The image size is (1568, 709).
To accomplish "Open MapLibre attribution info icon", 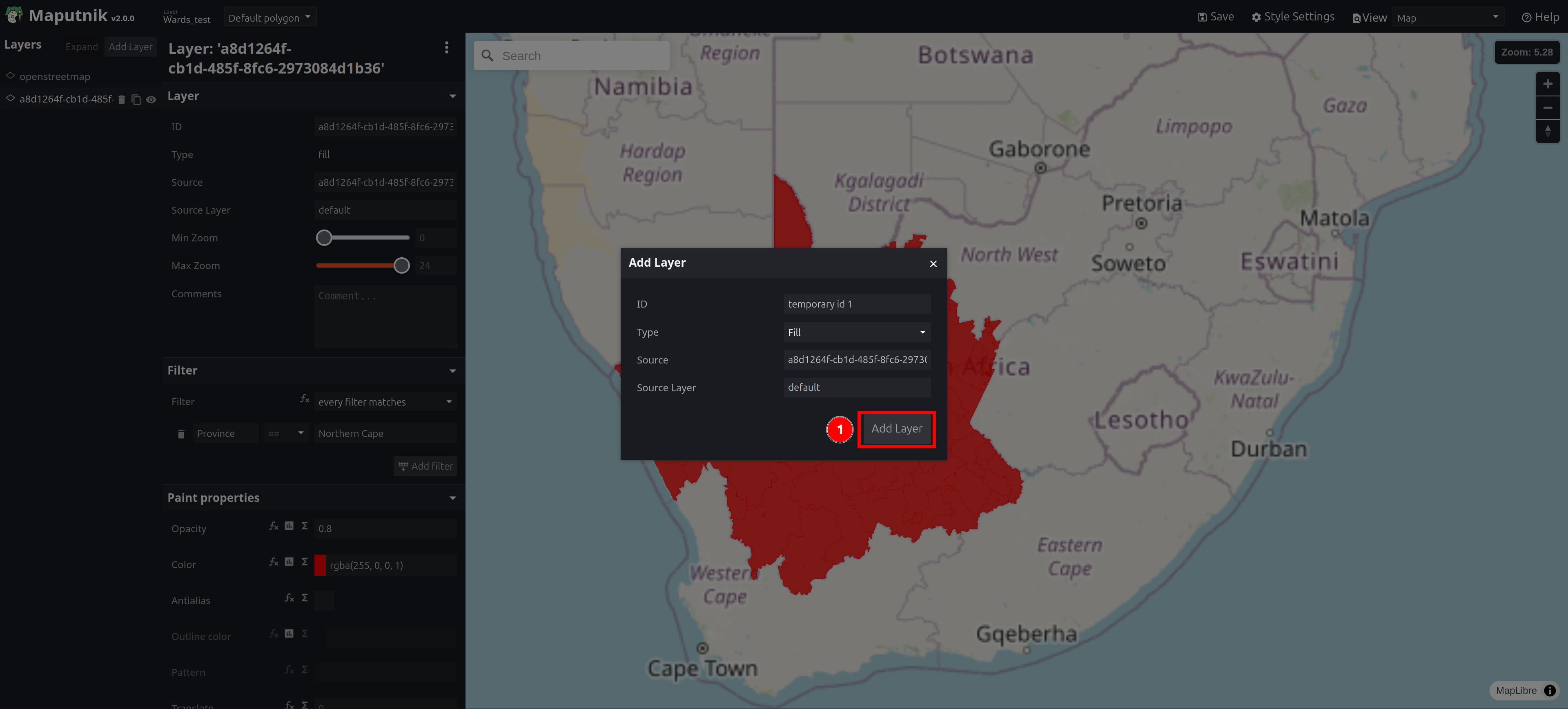I will tap(1550, 691).
